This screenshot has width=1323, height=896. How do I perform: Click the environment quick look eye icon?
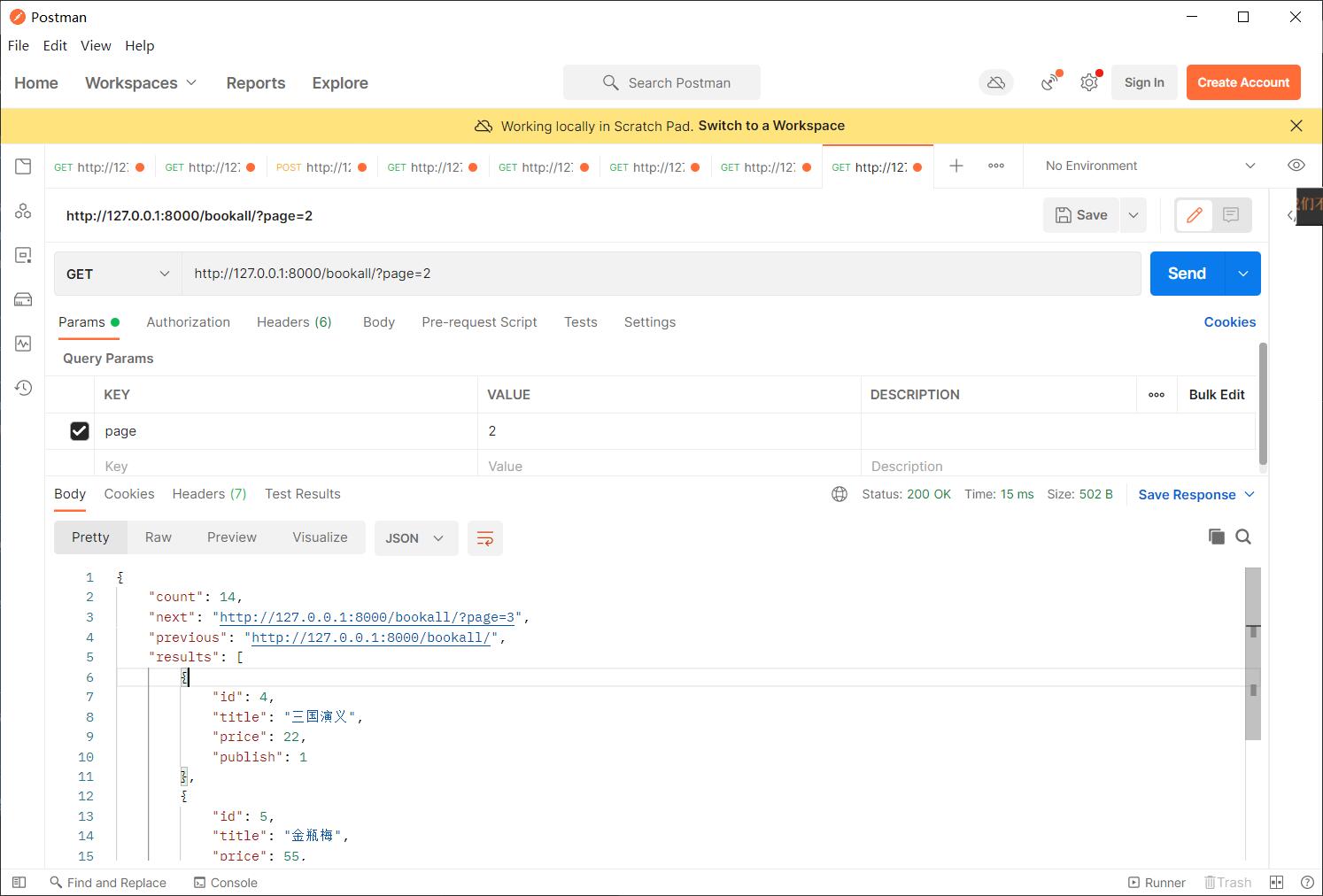pos(1296,166)
